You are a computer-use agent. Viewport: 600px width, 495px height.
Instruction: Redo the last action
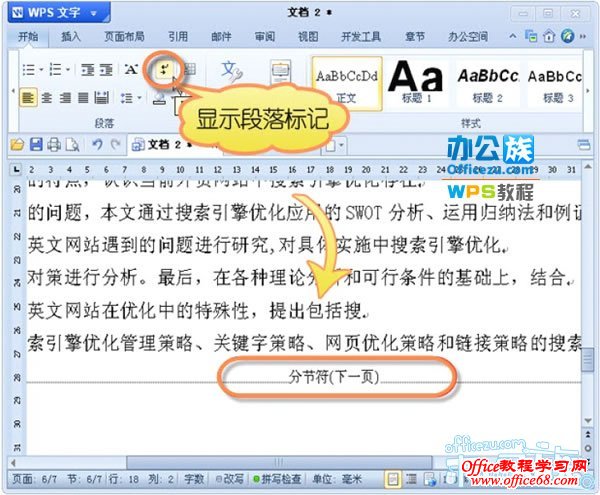(115, 145)
